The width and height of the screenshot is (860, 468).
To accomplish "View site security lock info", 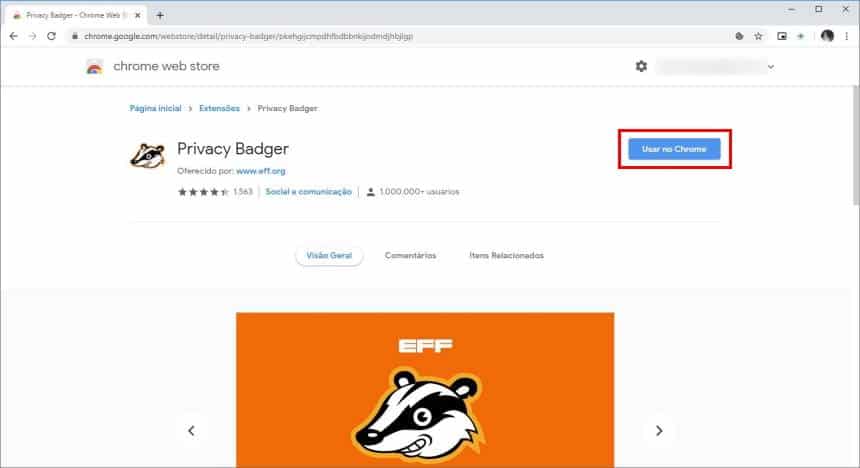I will [75, 36].
